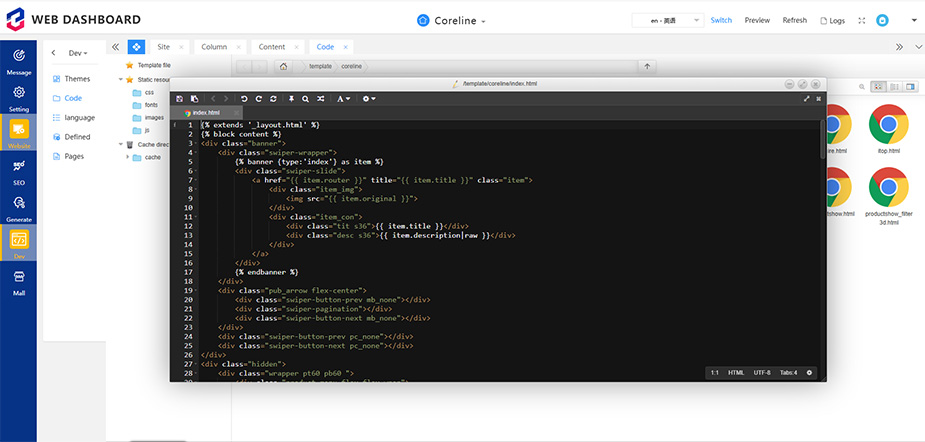This screenshot has width=925, height=442.
Task: Open the Mall section in sidebar
Action: [19, 282]
